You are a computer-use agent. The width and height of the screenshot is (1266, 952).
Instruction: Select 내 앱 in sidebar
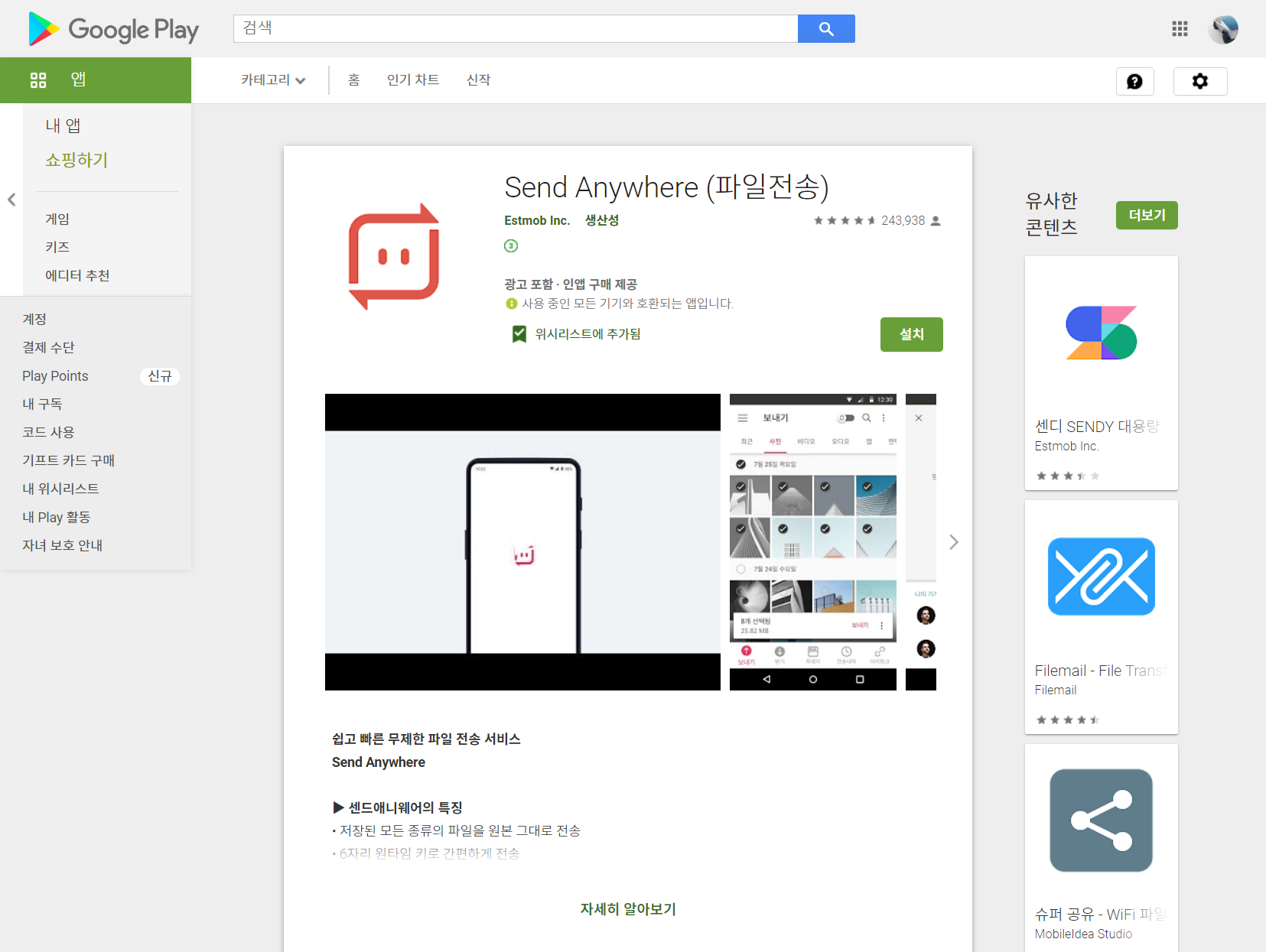coord(63,125)
